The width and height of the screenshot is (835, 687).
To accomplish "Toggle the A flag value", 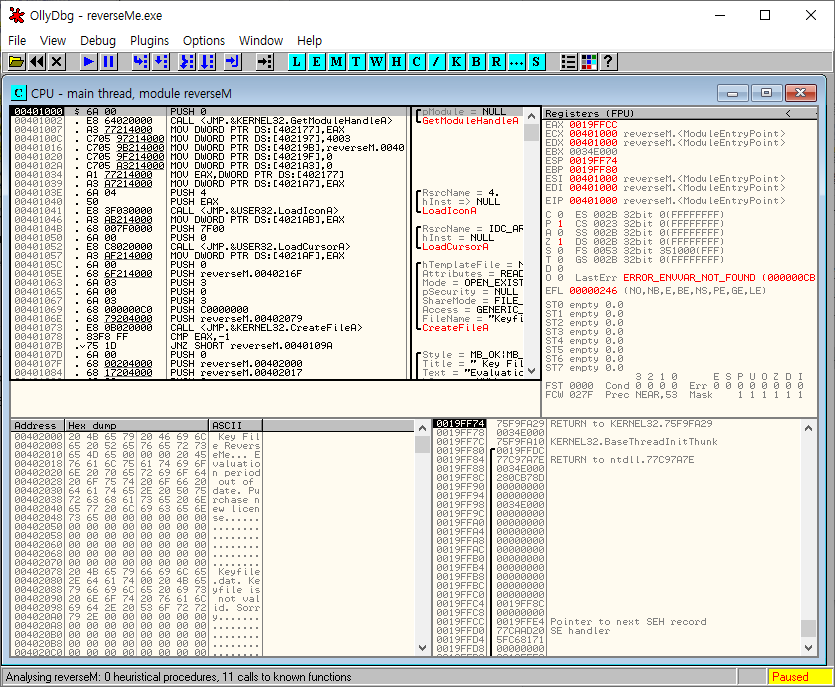I will 560,233.
